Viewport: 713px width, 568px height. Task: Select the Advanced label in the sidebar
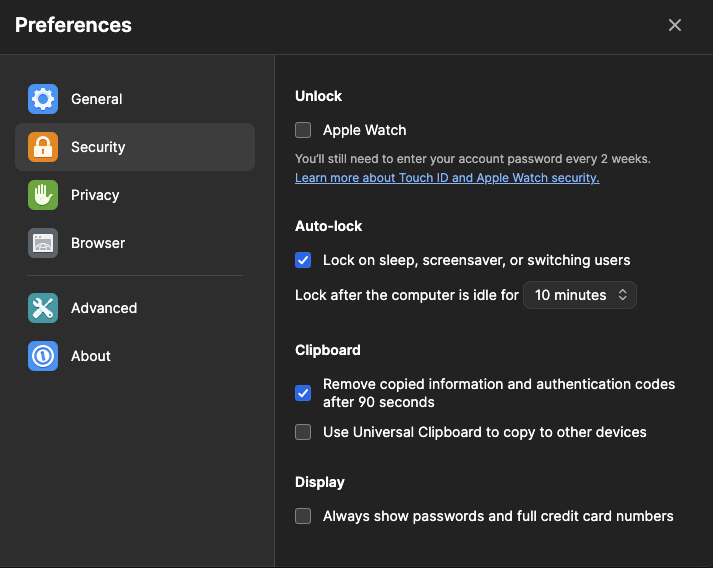coord(104,308)
